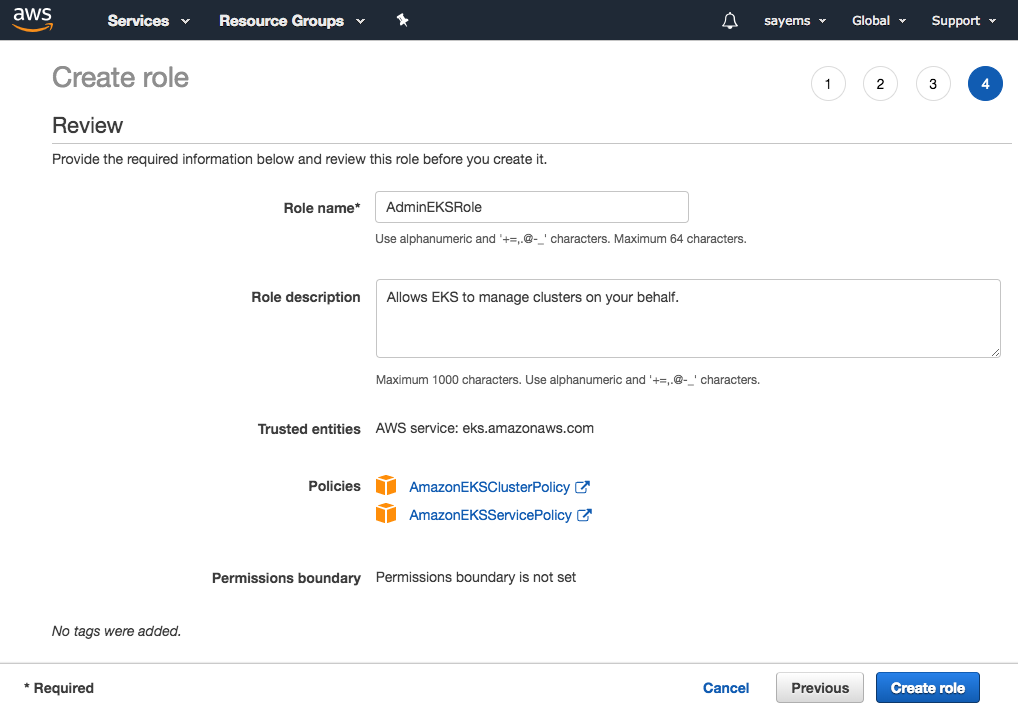Open the sayems account dropdown

click(795, 21)
